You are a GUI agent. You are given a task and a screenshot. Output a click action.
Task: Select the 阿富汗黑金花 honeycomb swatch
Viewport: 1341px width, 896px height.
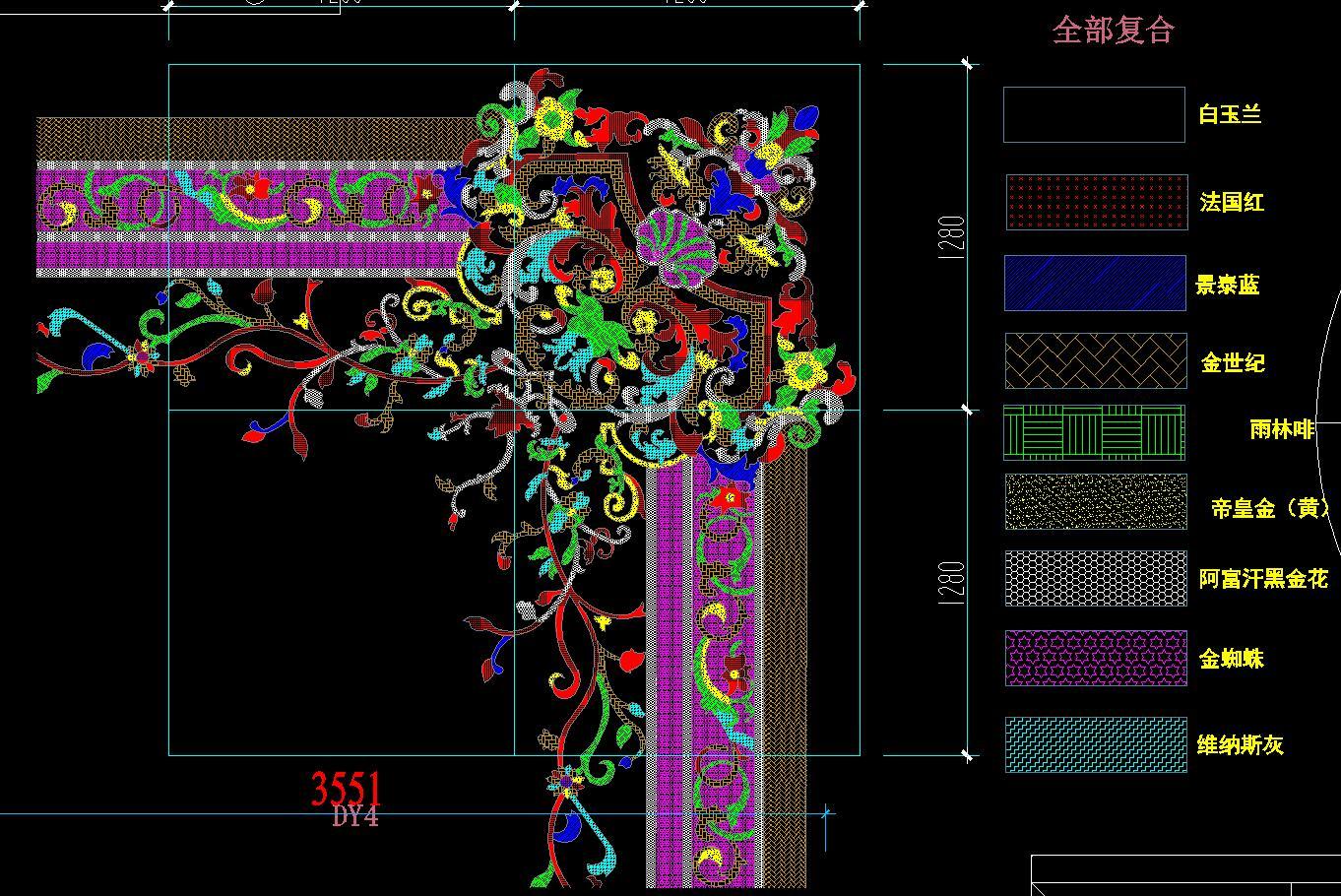click(x=1096, y=578)
